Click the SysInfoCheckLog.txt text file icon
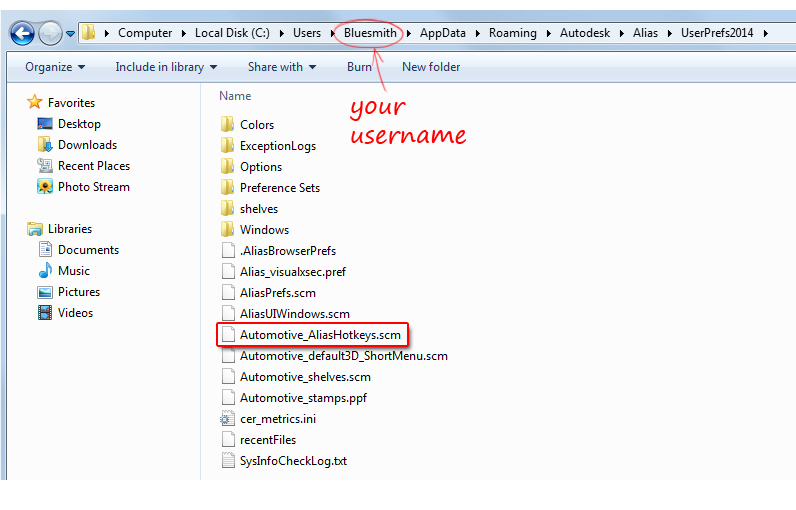 tap(228, 461)
